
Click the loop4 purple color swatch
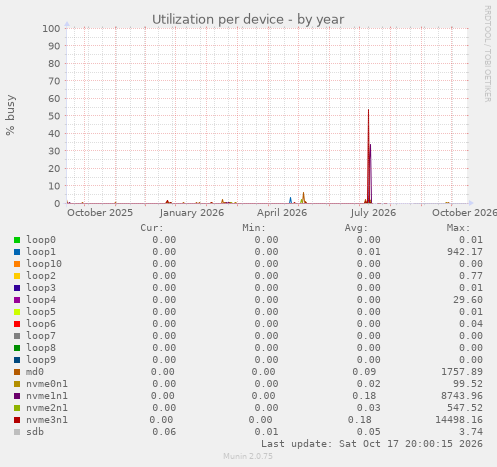(17, 300)
